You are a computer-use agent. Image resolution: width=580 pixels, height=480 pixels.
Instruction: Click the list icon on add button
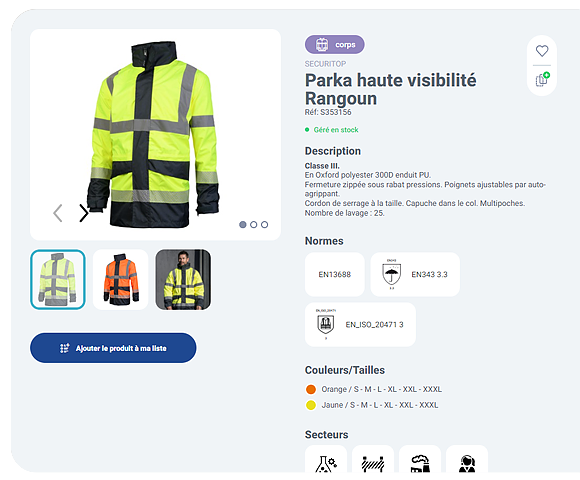coord(65,348)
